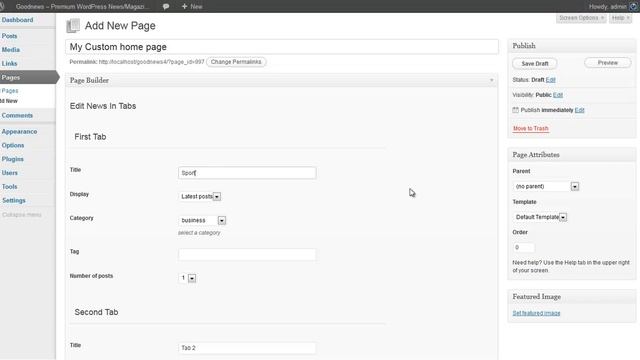
Task: Click the Page Attributes panel header
Action: click(571, 155)
